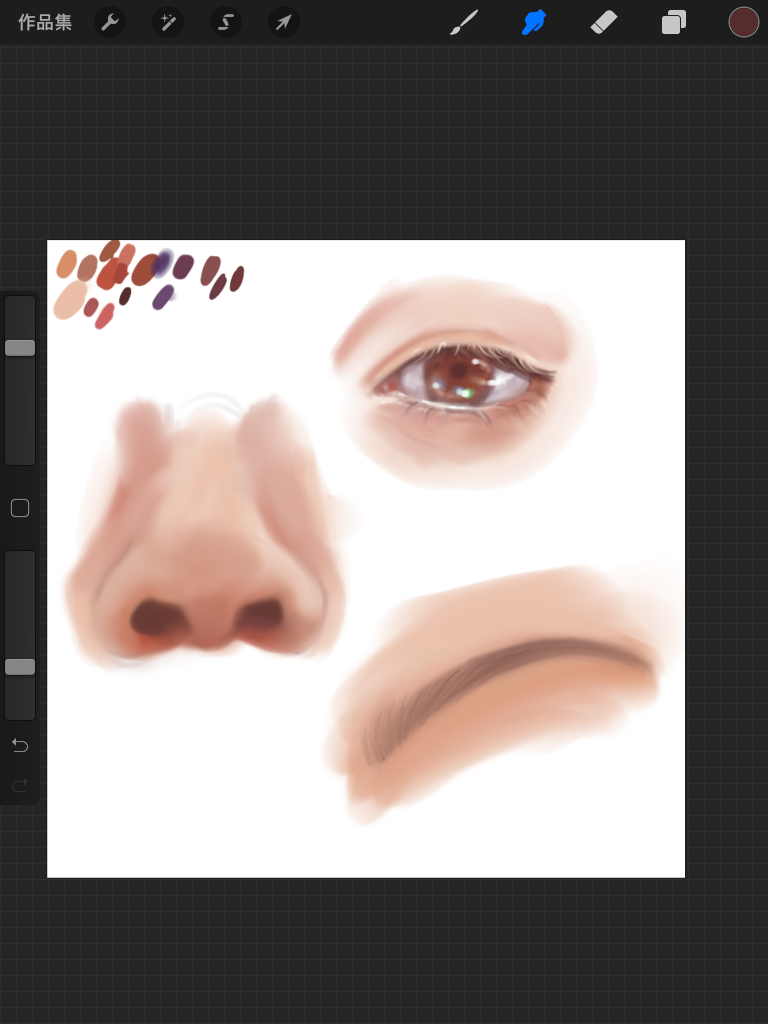Viewport: 768px width, 1024px height.
Task: Click the brush size slider handle
Action: [20, 347]
